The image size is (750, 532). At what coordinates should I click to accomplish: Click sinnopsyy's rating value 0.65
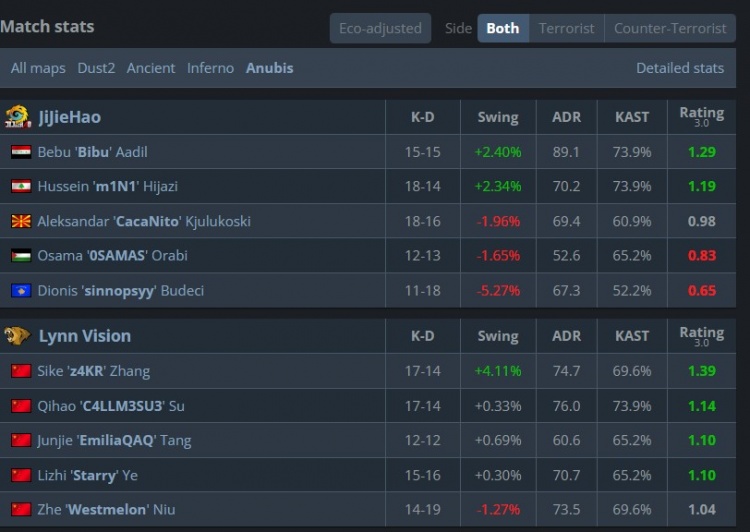point(702,290)
